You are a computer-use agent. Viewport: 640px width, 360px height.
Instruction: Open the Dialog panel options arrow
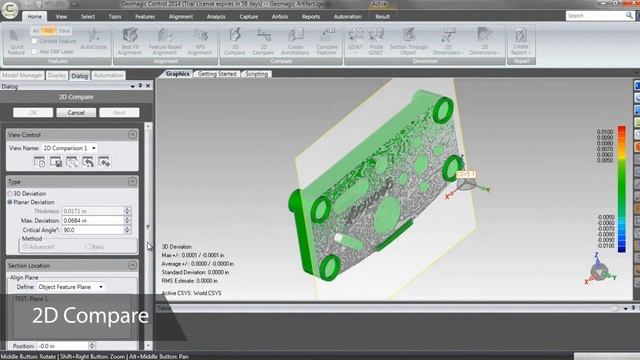[x=132, y=86]
